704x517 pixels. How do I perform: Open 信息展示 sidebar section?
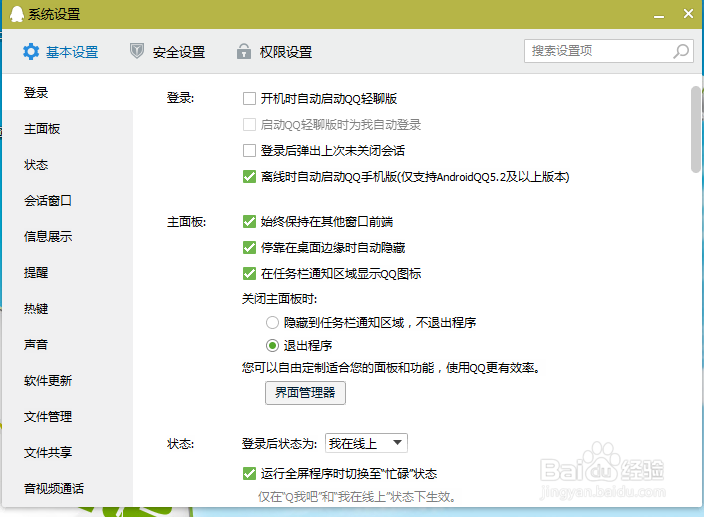(68, 237)
